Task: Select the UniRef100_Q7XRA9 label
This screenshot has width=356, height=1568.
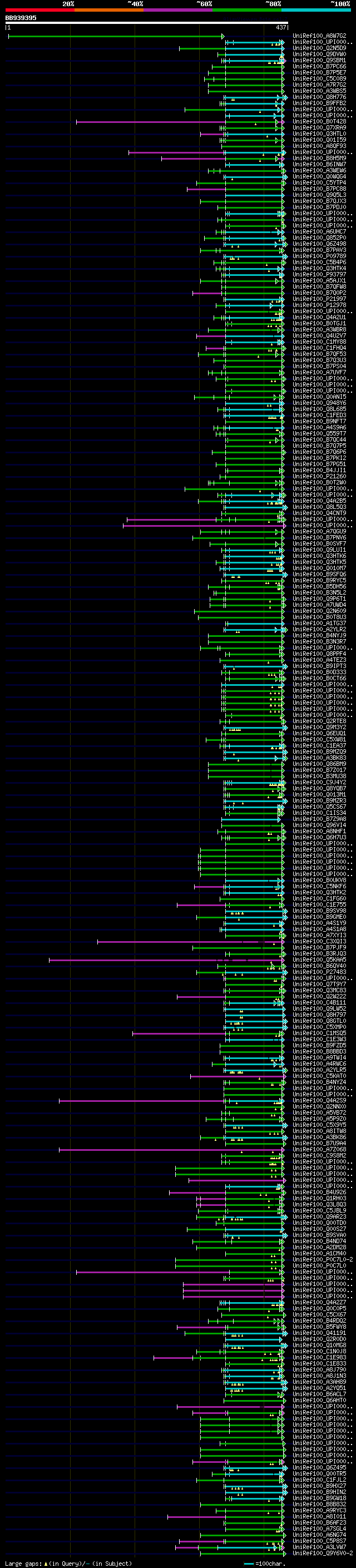Action: (x=319, y=128)
